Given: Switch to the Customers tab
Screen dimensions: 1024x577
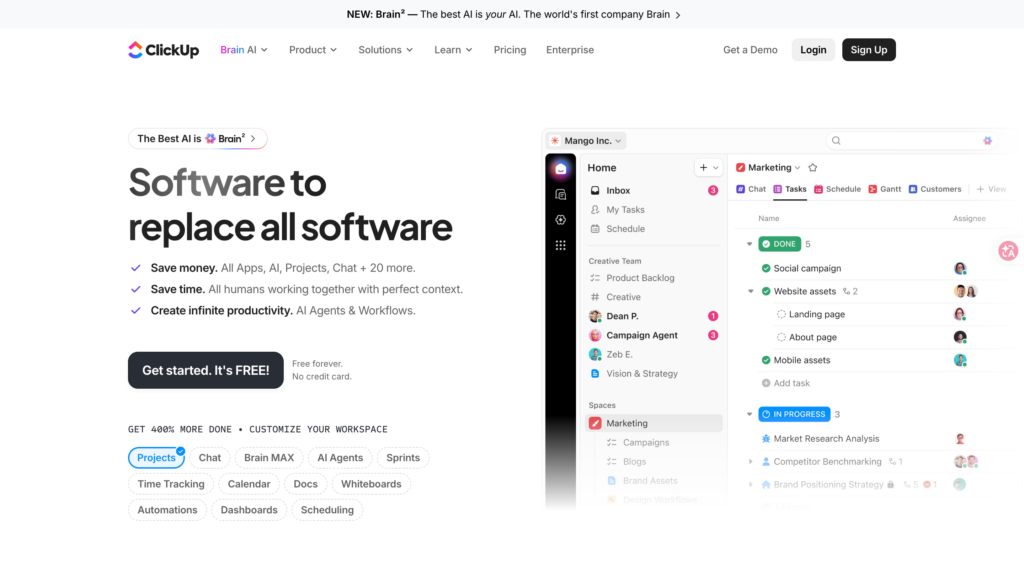Looking at the screenshot, I should point(935,189).
